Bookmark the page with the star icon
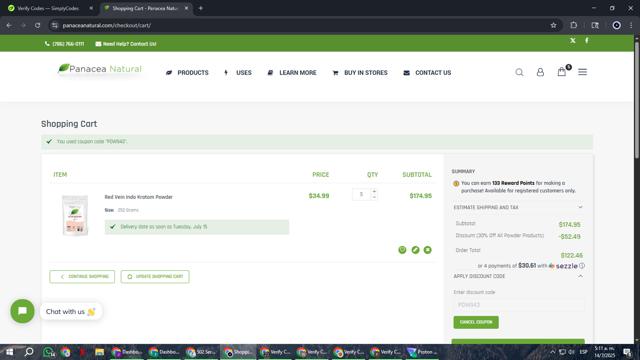Viewport: 640px width, 360px height. click(553, 25)
